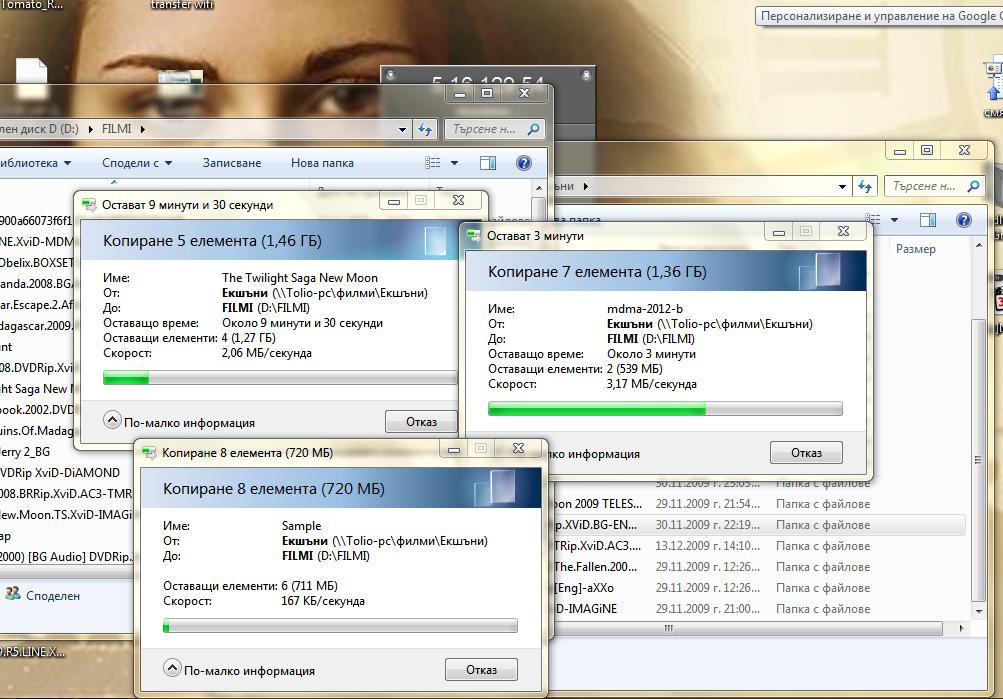Toggle preview pane icon in FILMI window
Image resolution: width=1003 pixels, height=699 pixels.
487,163
